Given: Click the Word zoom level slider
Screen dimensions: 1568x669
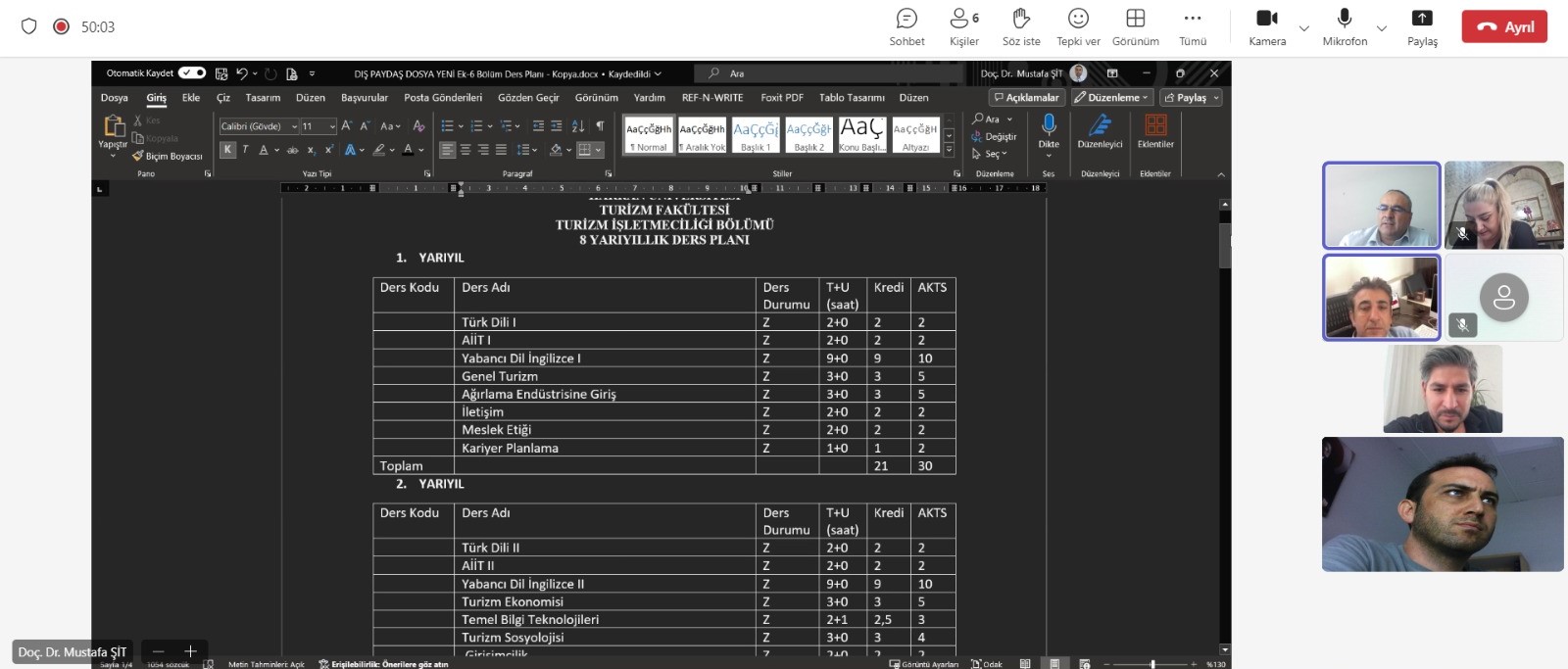Looking at the screenshot, I should [x=1152, y=664].
